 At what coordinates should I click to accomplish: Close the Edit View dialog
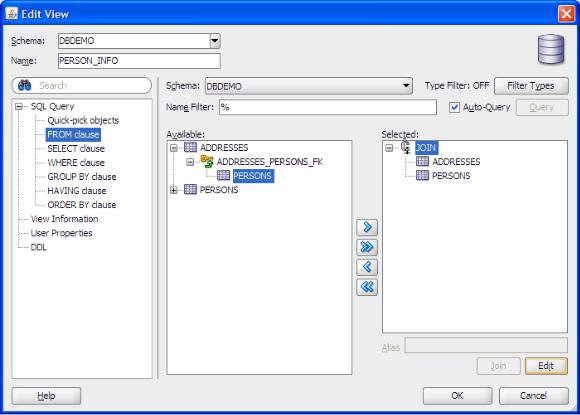click(566, 14)
